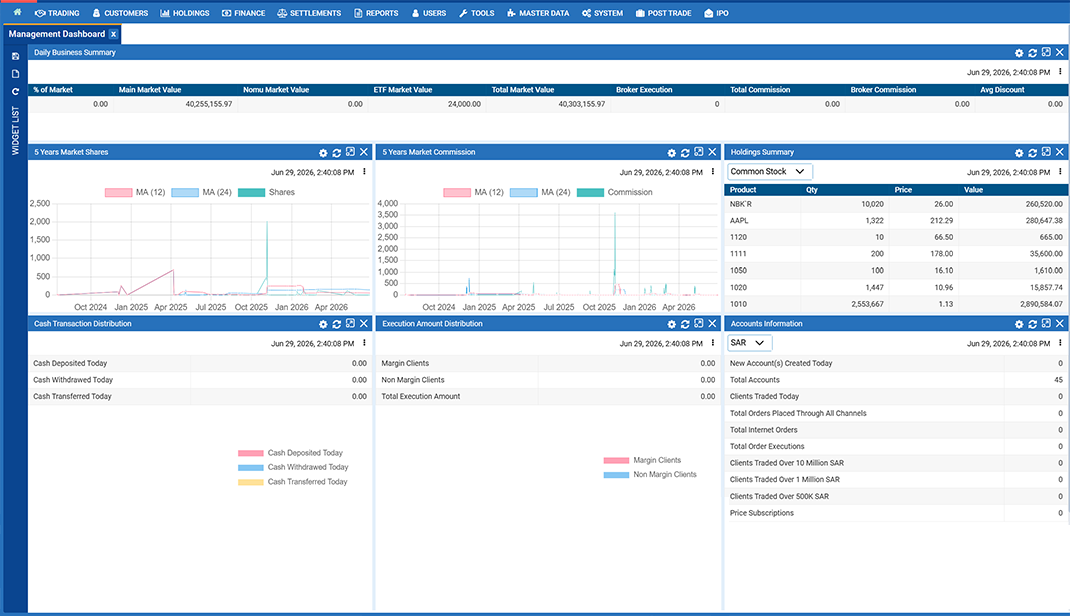Viewport: 1070px width, 616px height.
Task: Refresh the 5 Years Market Commission widget
Action: [685, 153]
